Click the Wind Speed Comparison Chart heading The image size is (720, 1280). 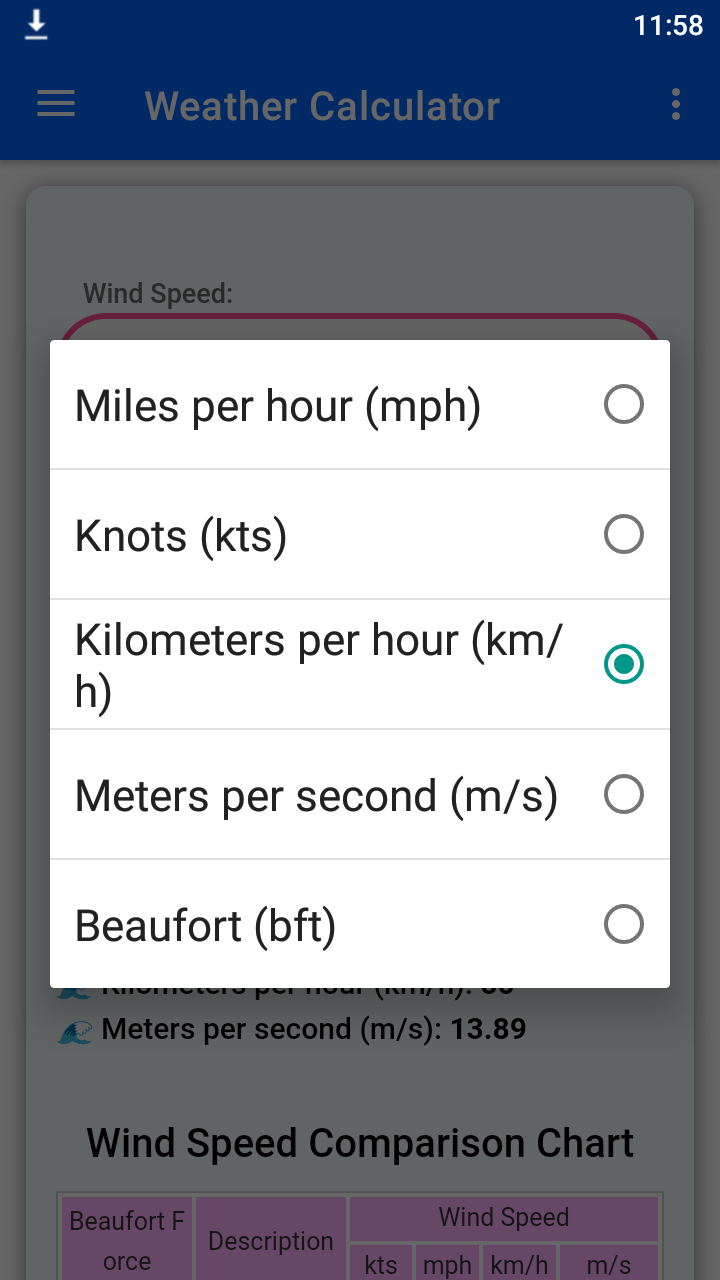pyautogui.click(x=360, y=1143)
